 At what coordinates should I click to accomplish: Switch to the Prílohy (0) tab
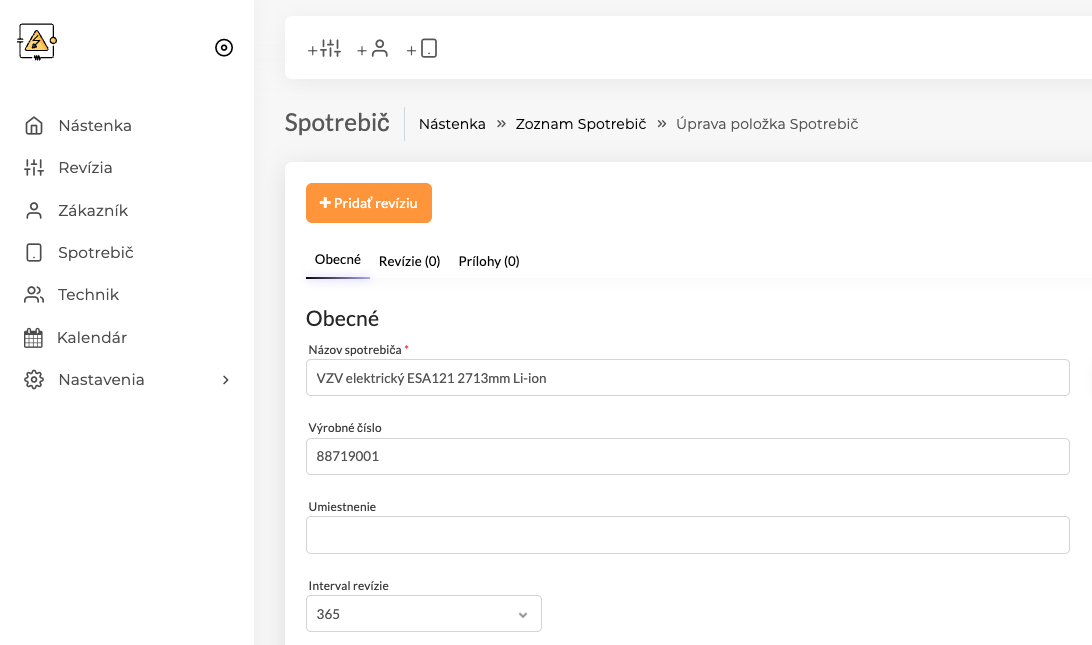pyautogui.click(x=489, y=261)
